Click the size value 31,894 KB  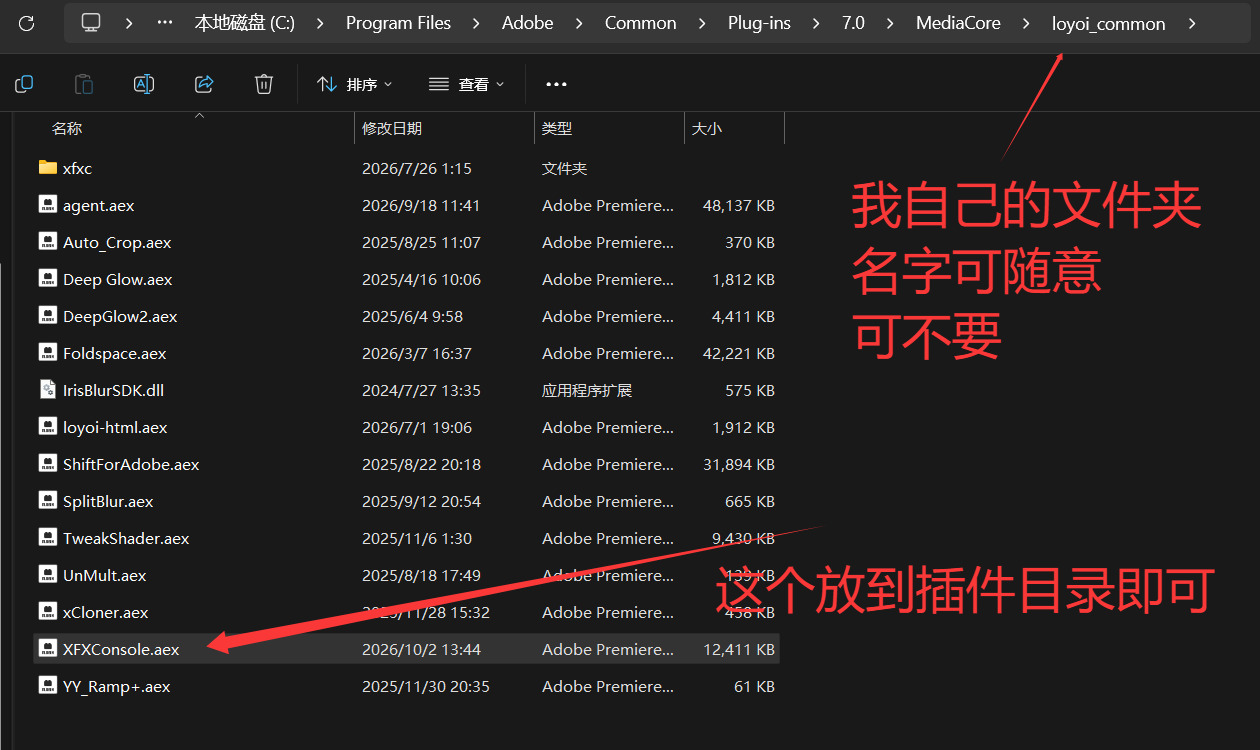pyautogui.click(x=739, y=465)
